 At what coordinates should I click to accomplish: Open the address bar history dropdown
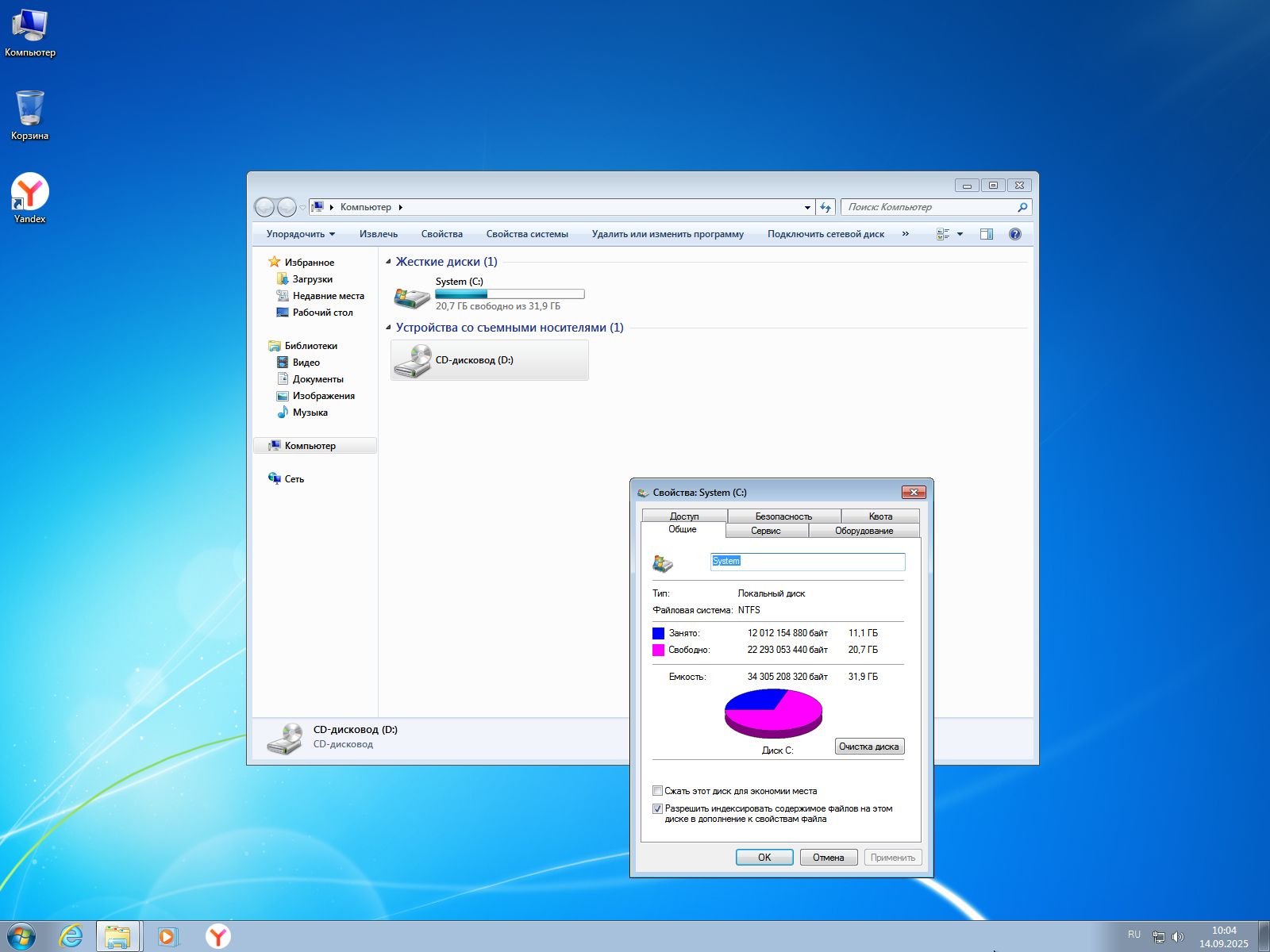pos(807,207)
